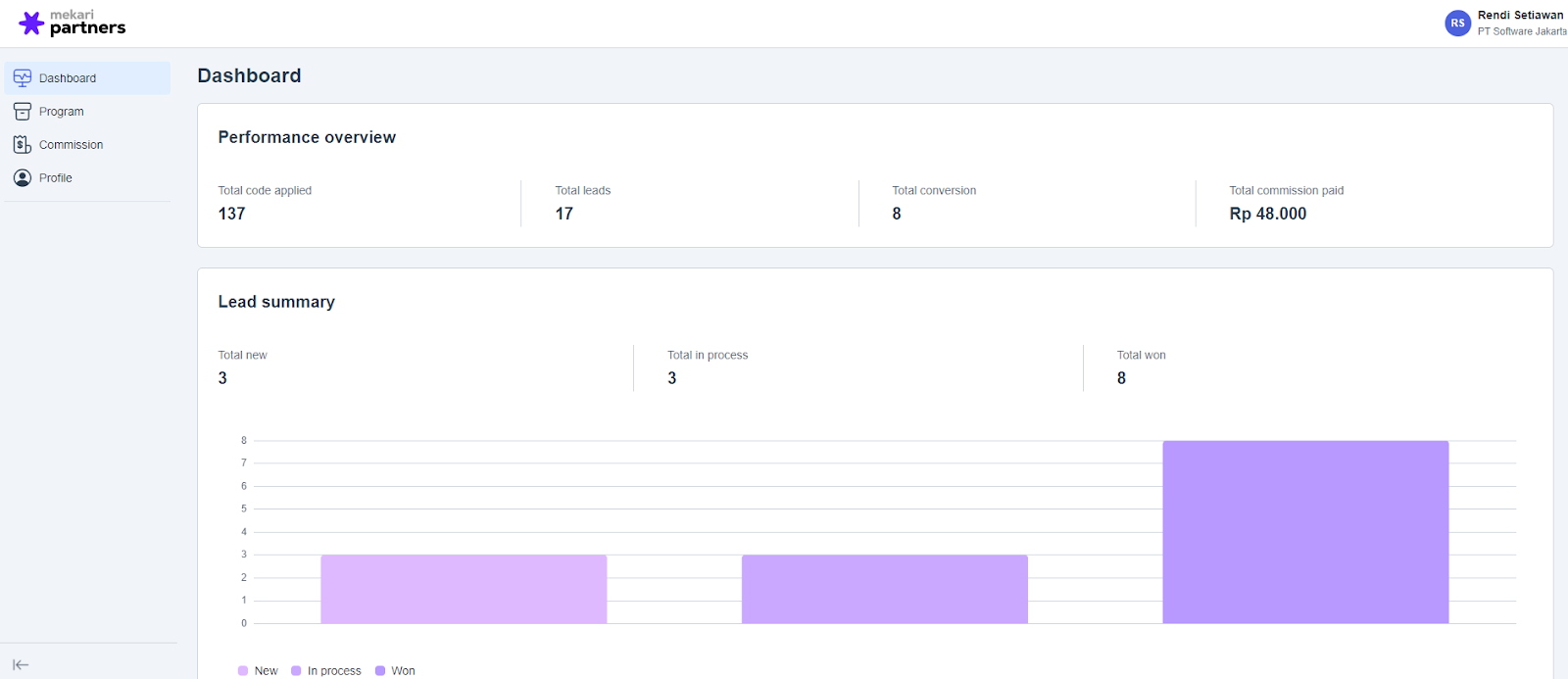Click the Total commission paid Rp 48.000 value
Image resolution: width=1568 pixels, height=679 pixels.
(x=1267, y=214)
